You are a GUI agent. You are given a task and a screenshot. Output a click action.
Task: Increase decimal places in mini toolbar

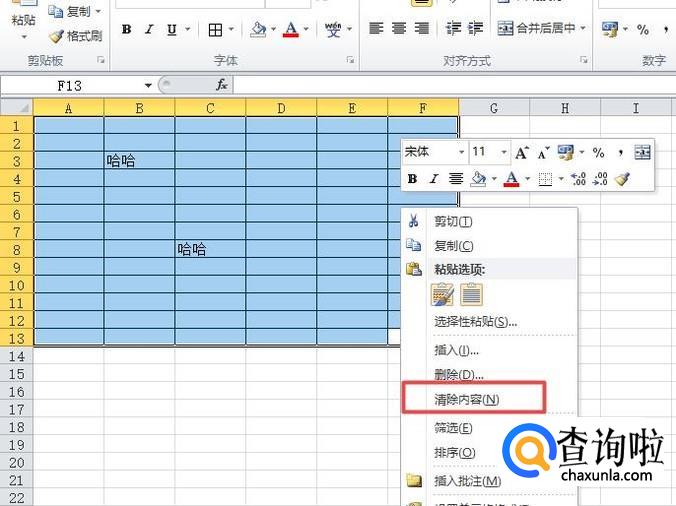click(578, 179)
